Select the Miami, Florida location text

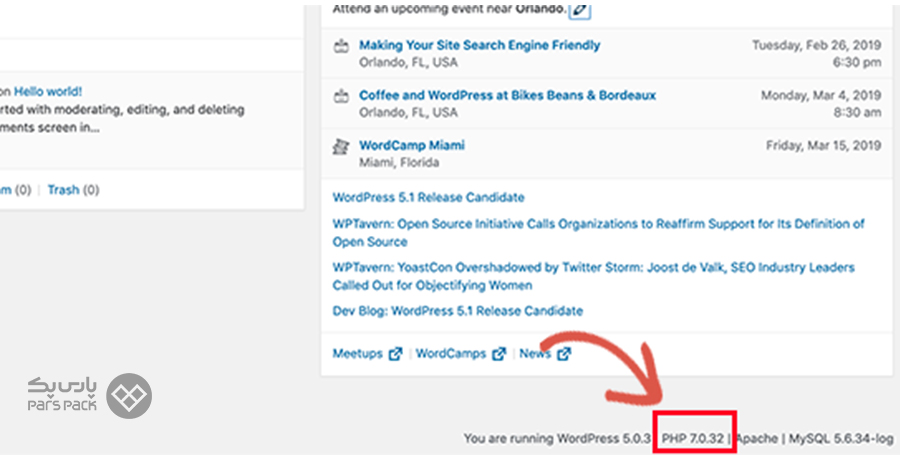(399, 162)
